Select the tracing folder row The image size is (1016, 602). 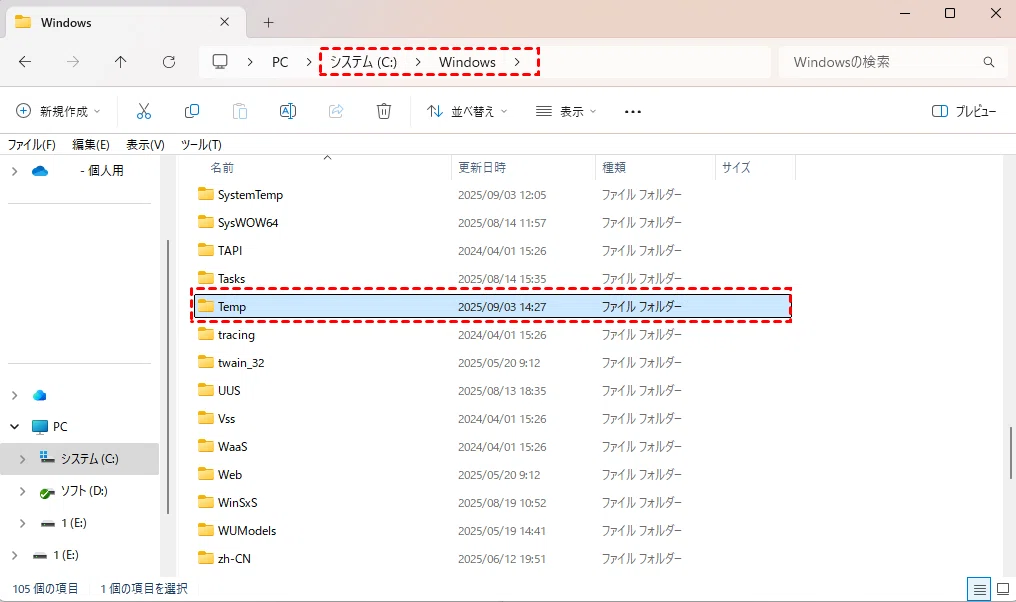point(492,334)
